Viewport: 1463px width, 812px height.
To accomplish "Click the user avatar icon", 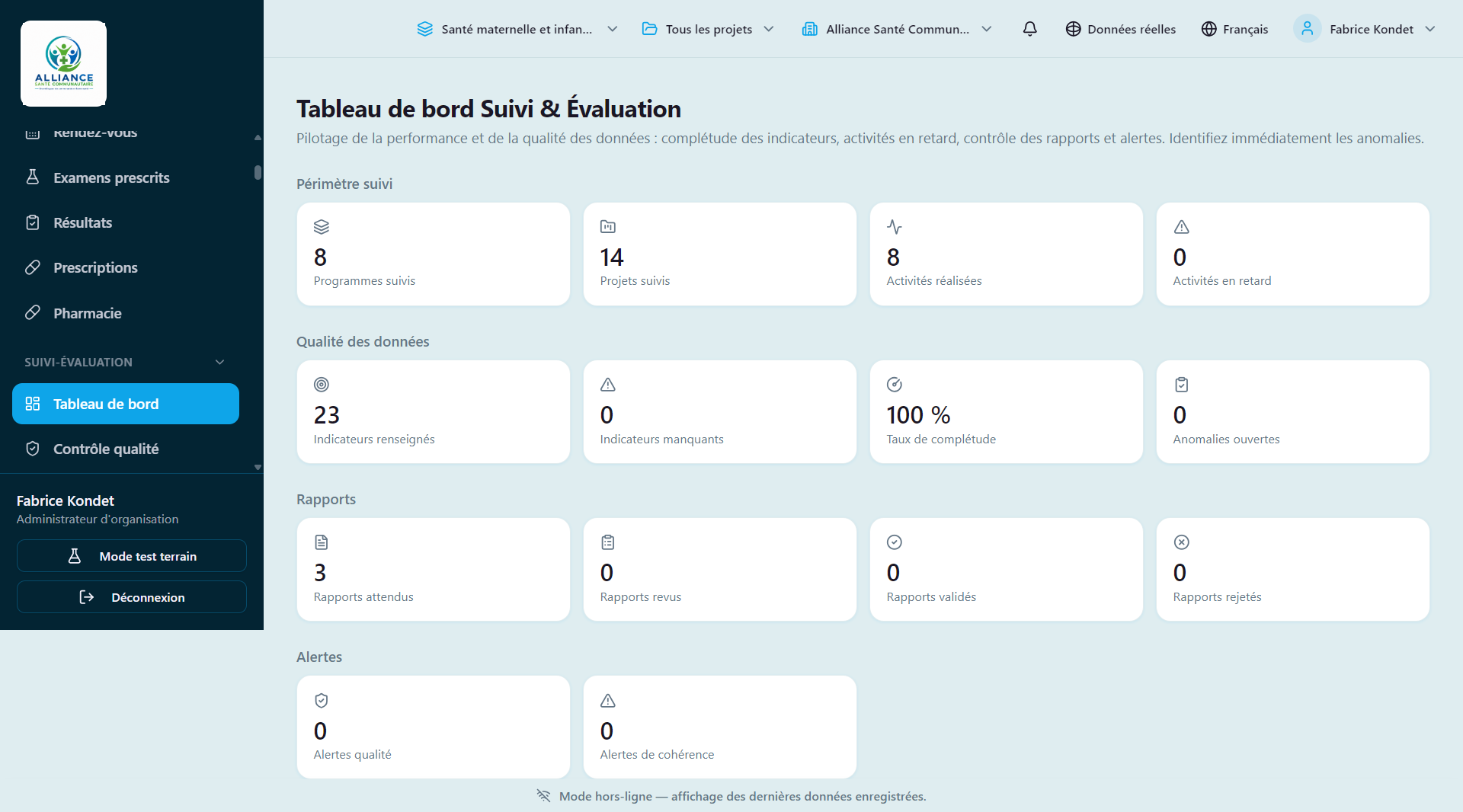I will point(1307,29).
